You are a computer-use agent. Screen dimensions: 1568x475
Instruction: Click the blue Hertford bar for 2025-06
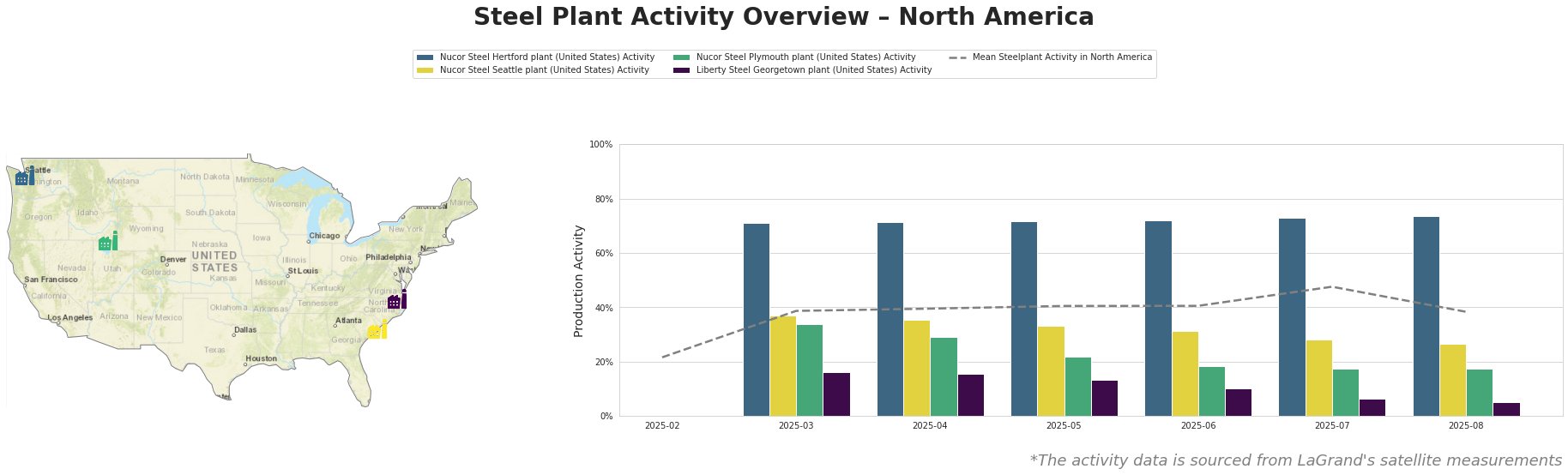1158,318
